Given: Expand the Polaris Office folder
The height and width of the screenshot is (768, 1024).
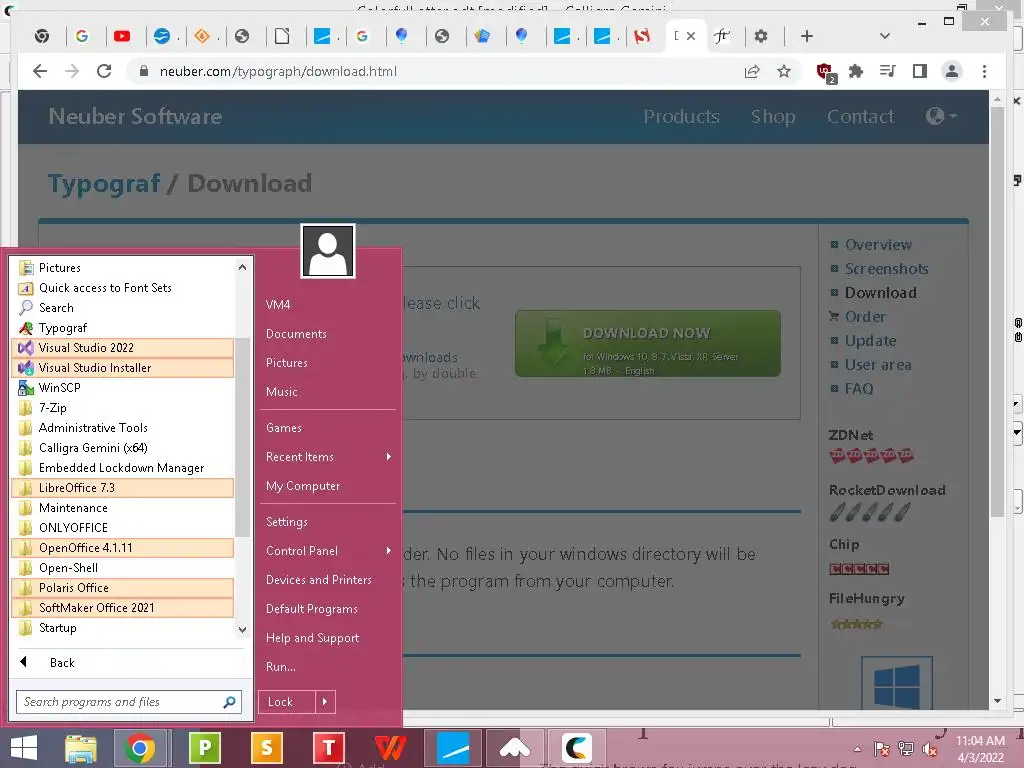Looking at the screenshot, I should pos(123,588).
